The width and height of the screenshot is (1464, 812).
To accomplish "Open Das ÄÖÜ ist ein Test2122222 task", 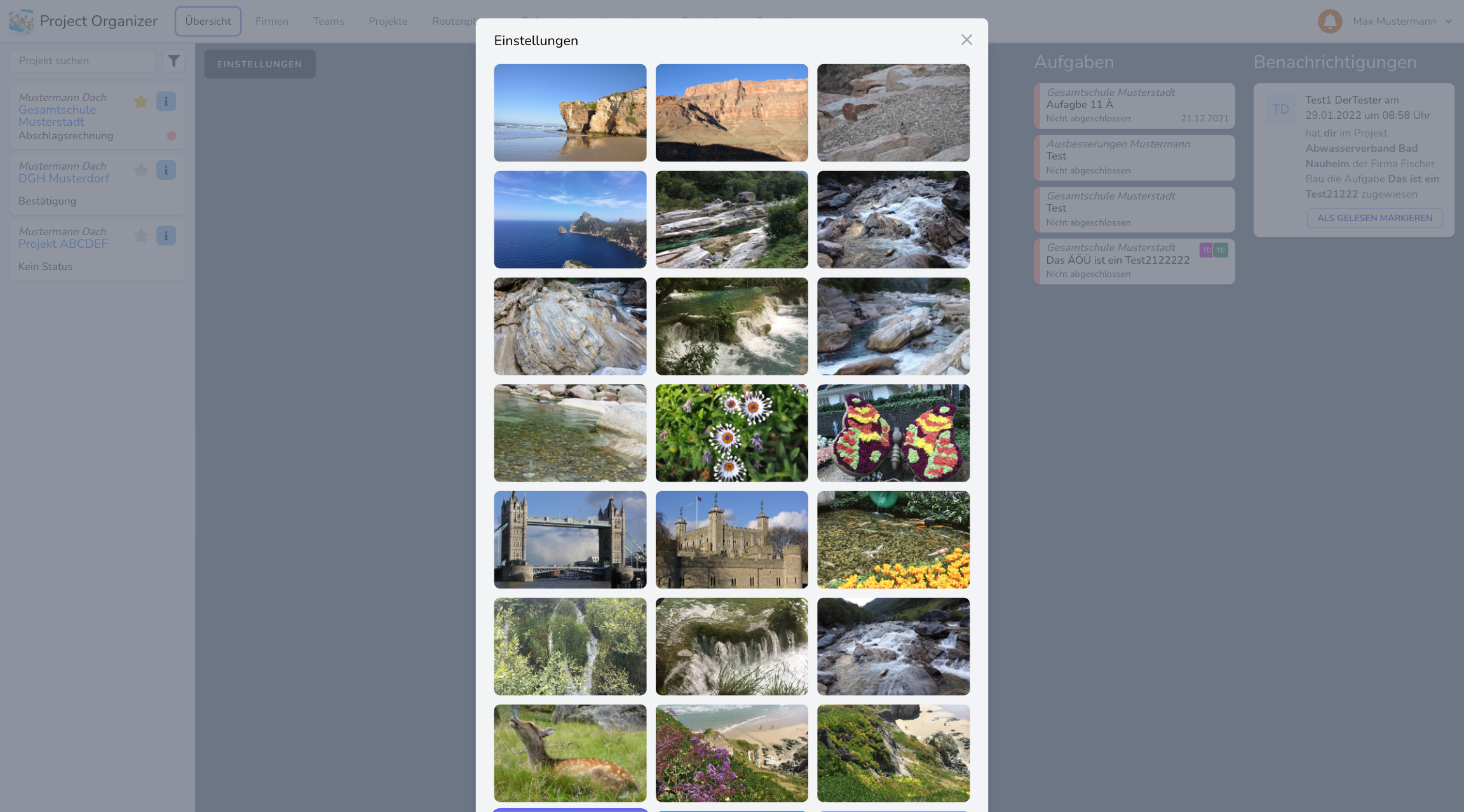I will point(1135,261).
